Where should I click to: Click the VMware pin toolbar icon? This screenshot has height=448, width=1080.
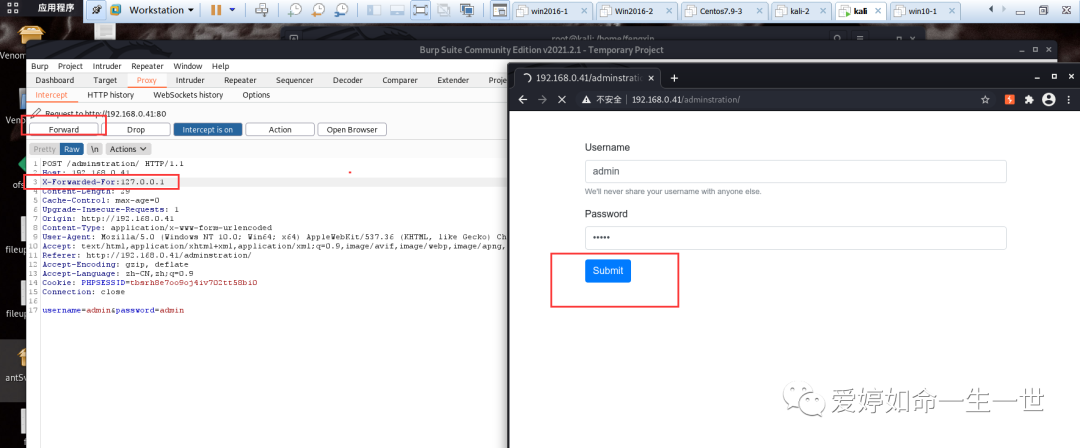pos(96,10)
